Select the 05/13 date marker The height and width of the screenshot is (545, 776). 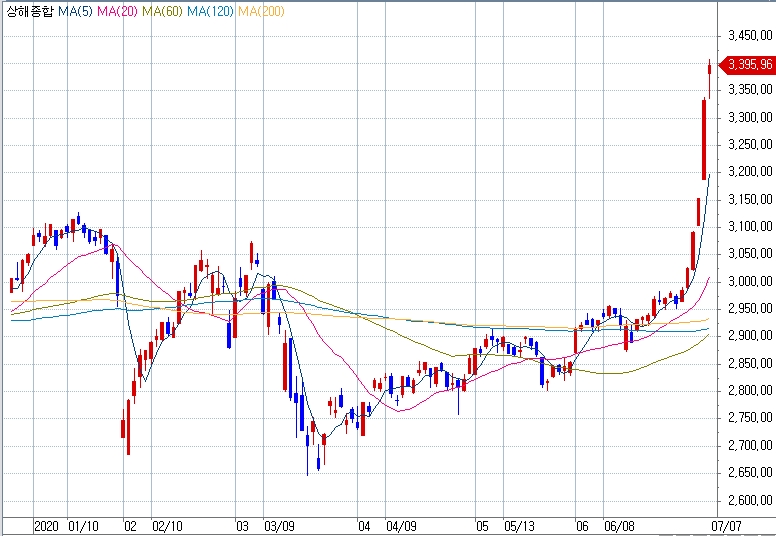point(522,525)
